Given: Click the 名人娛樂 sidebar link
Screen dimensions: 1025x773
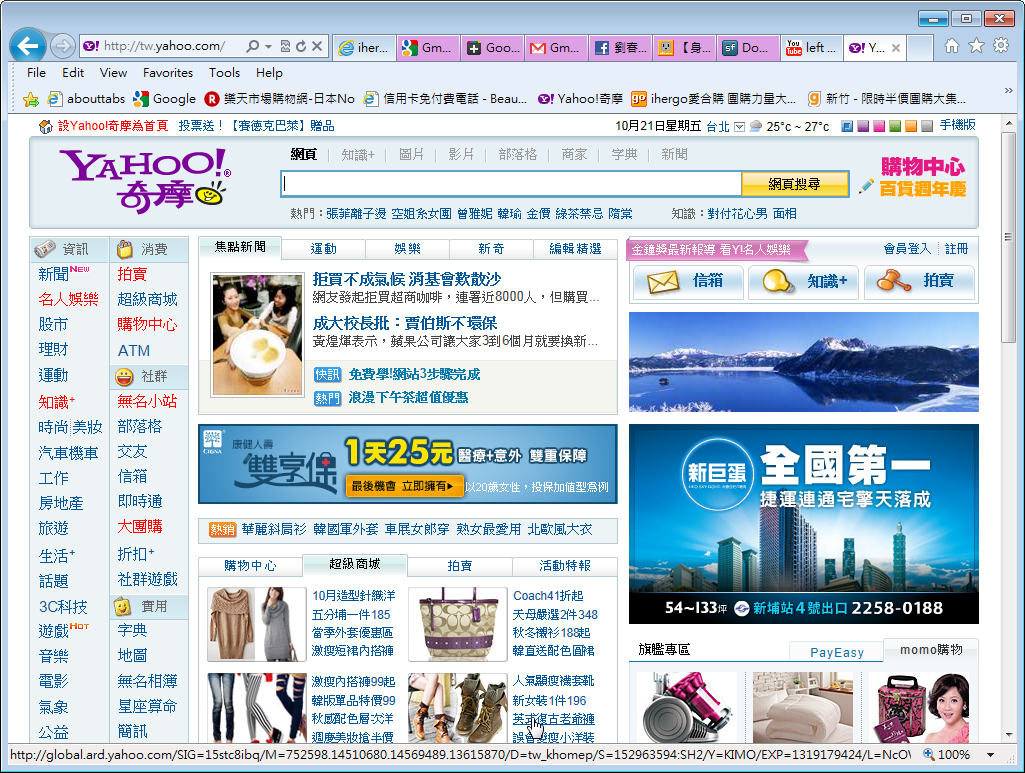Looking at the screenshot, I should pos(68,300).
